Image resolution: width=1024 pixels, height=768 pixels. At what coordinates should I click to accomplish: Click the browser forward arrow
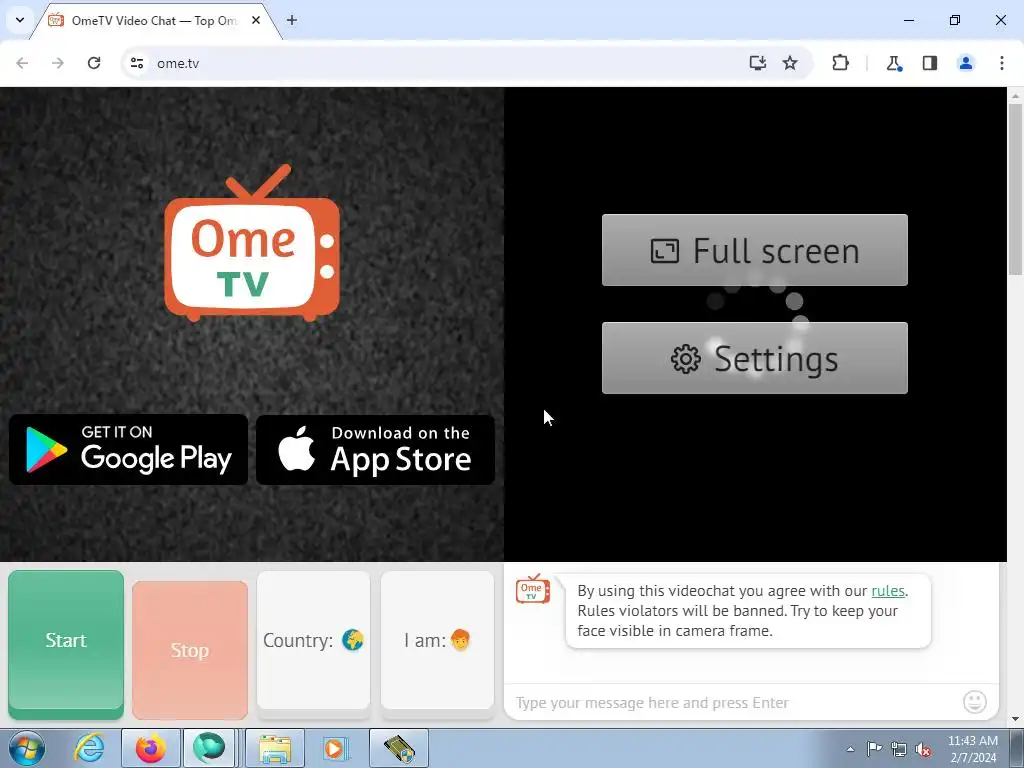(58, 63)
